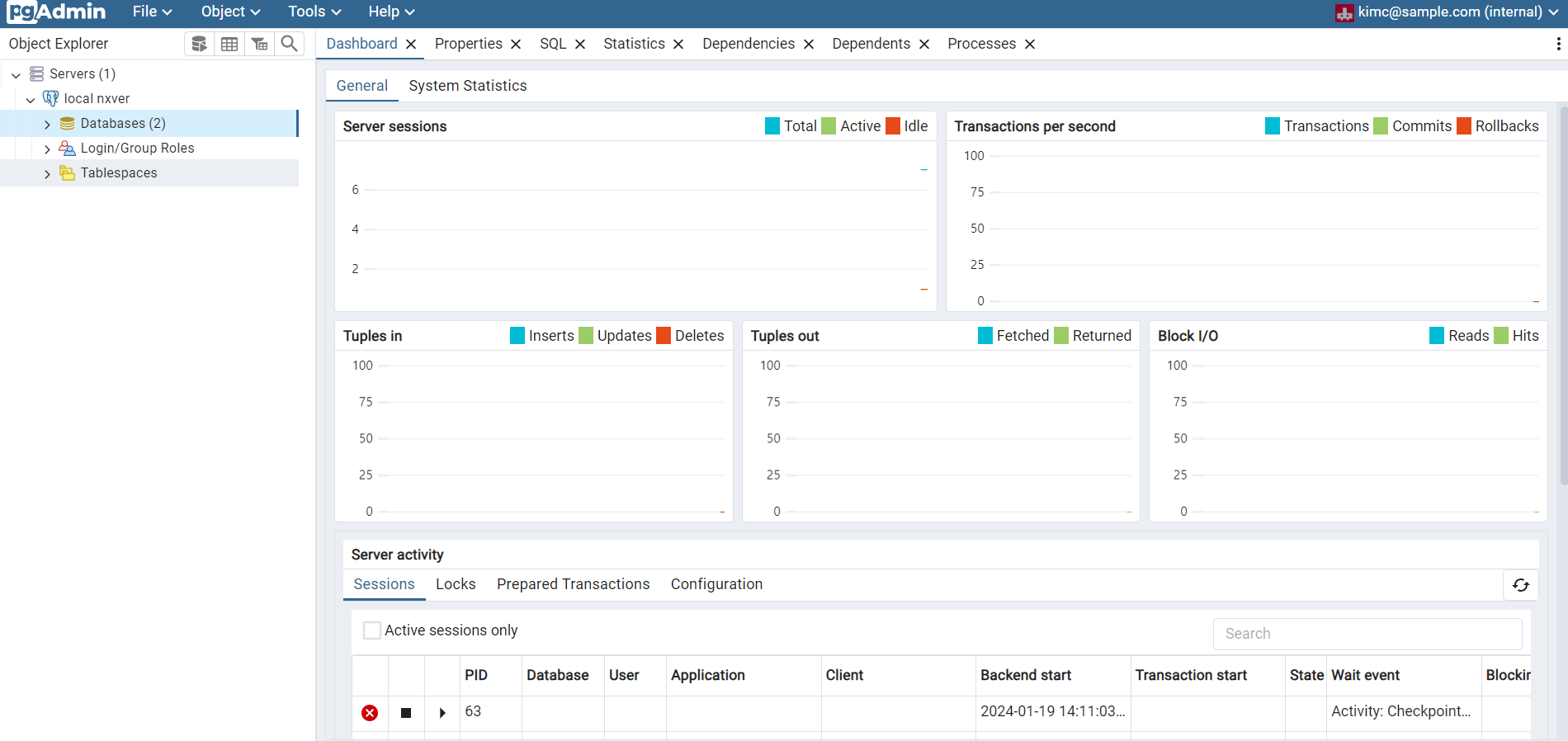Switch to the Dependencies tab

click(749, 44)
